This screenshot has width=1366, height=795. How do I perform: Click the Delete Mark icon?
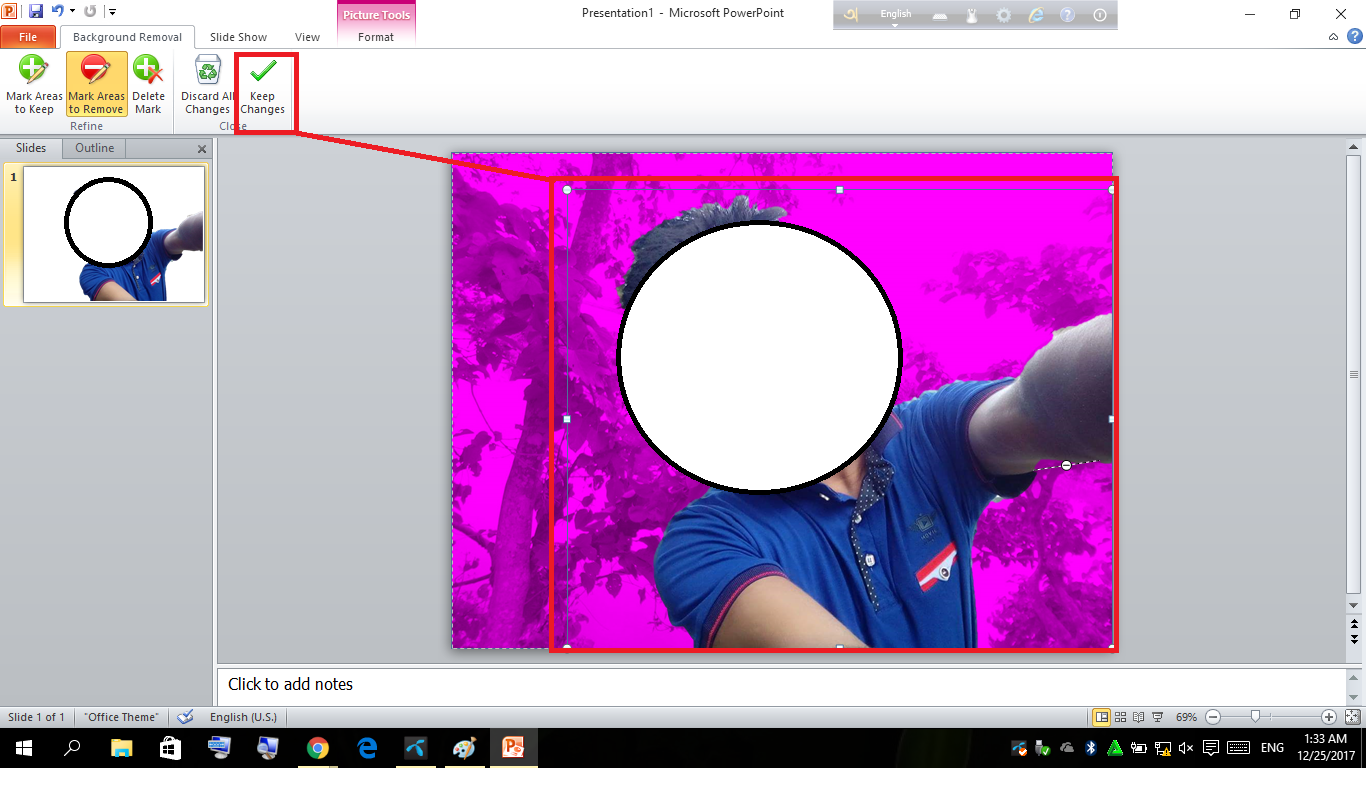148,85
